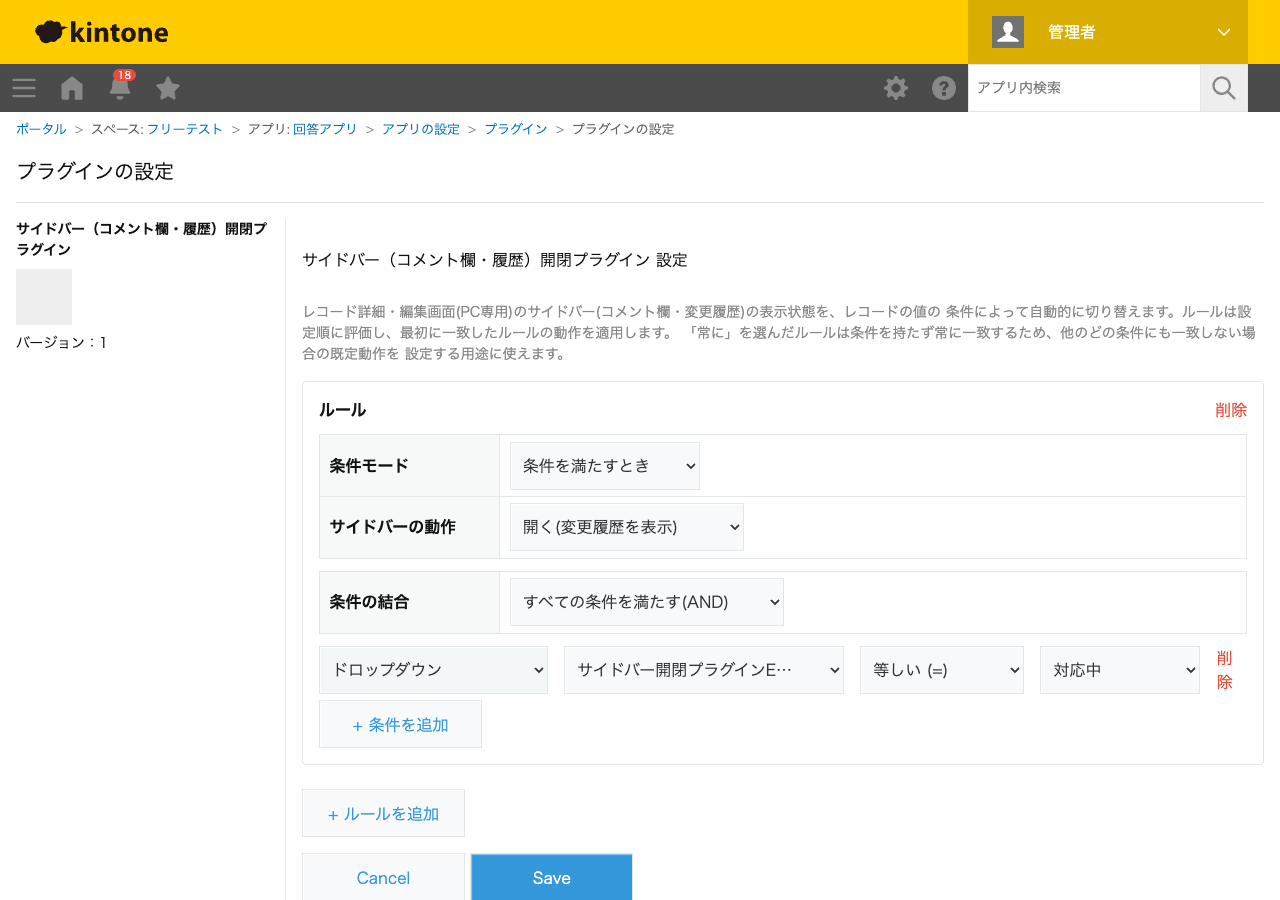
Task: Open 条件の結合 dropdown
Action: point(647,602)
